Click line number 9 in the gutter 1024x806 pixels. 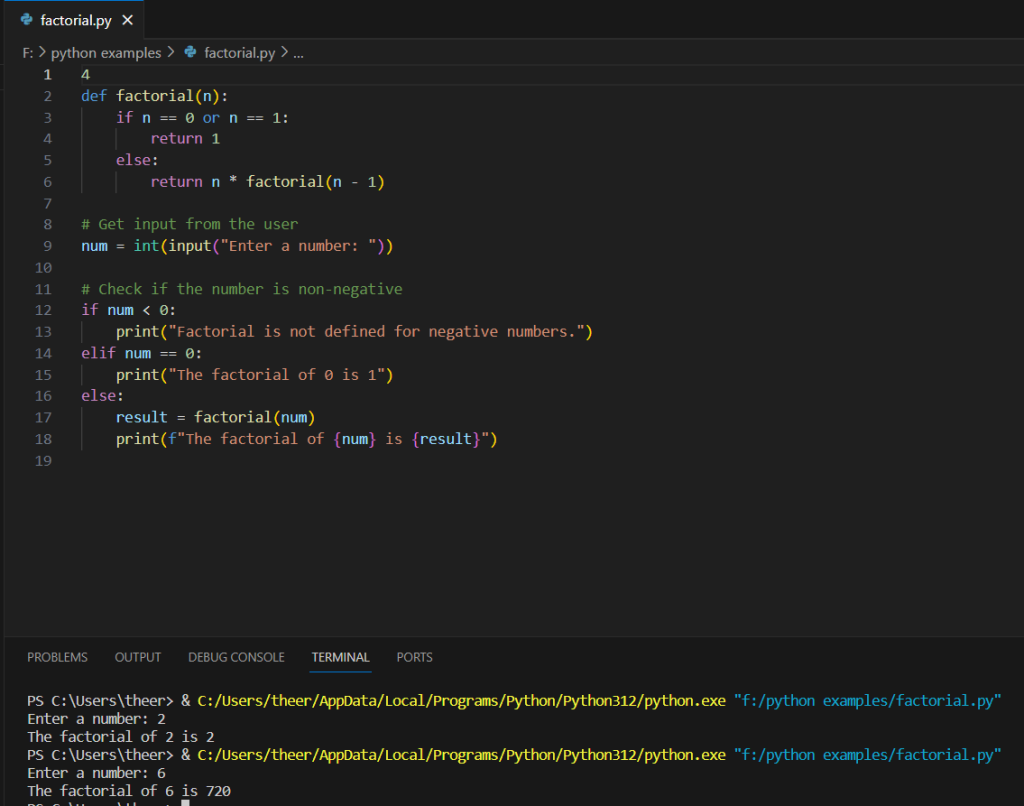tap(47, 246)
